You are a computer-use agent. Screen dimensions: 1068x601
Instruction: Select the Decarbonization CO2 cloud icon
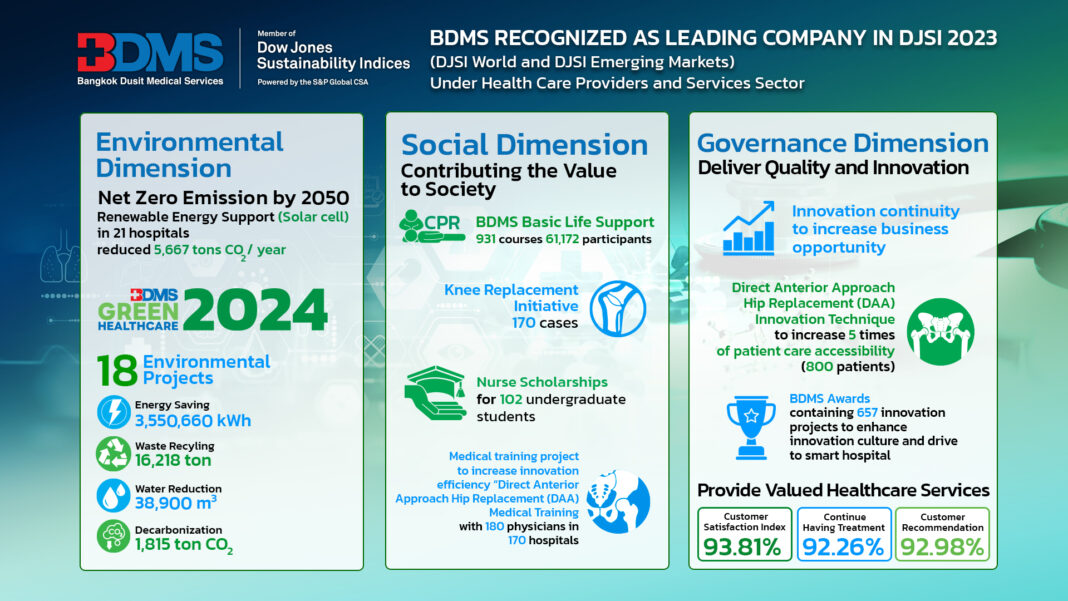113,537
